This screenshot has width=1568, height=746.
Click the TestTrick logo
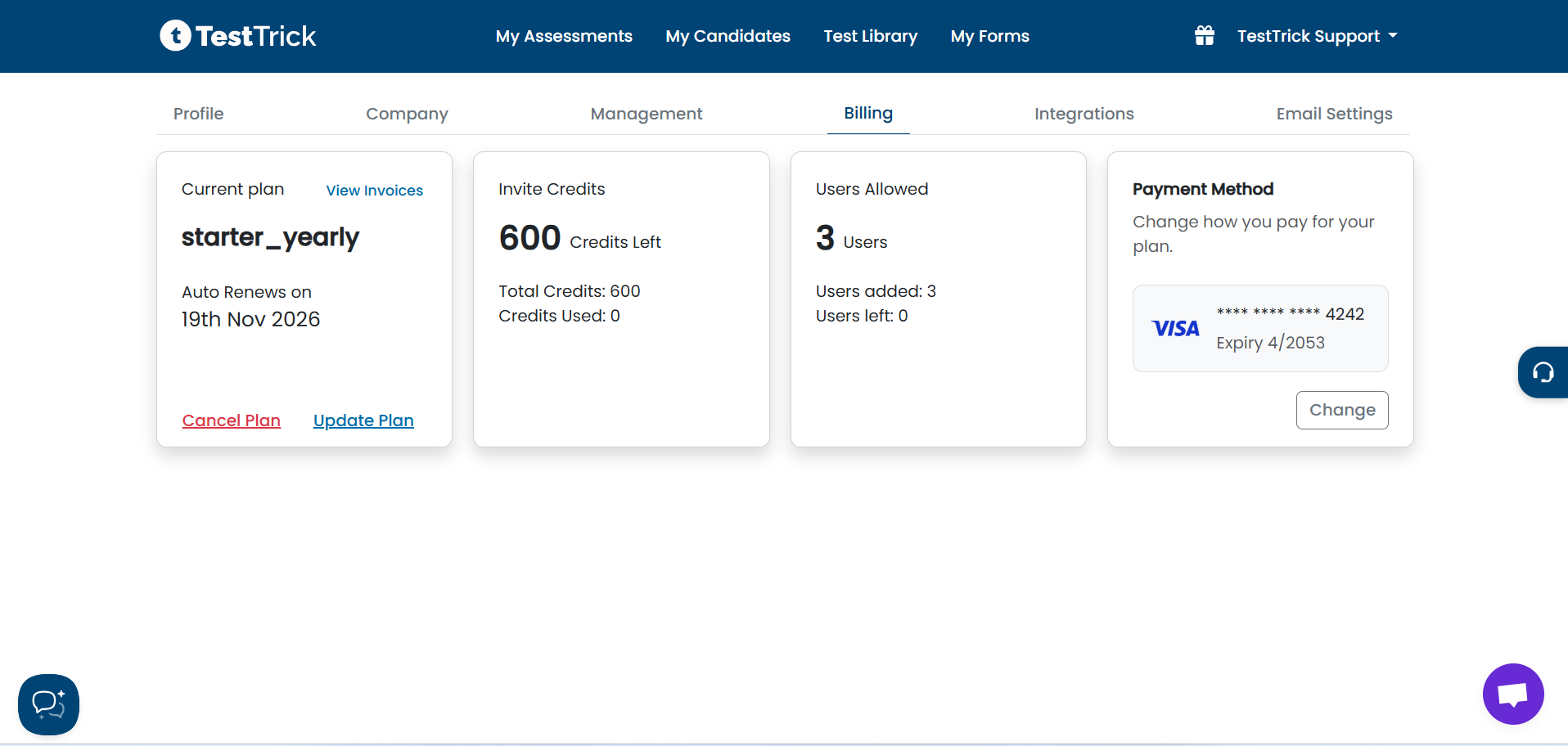click(x=237, y=36)
